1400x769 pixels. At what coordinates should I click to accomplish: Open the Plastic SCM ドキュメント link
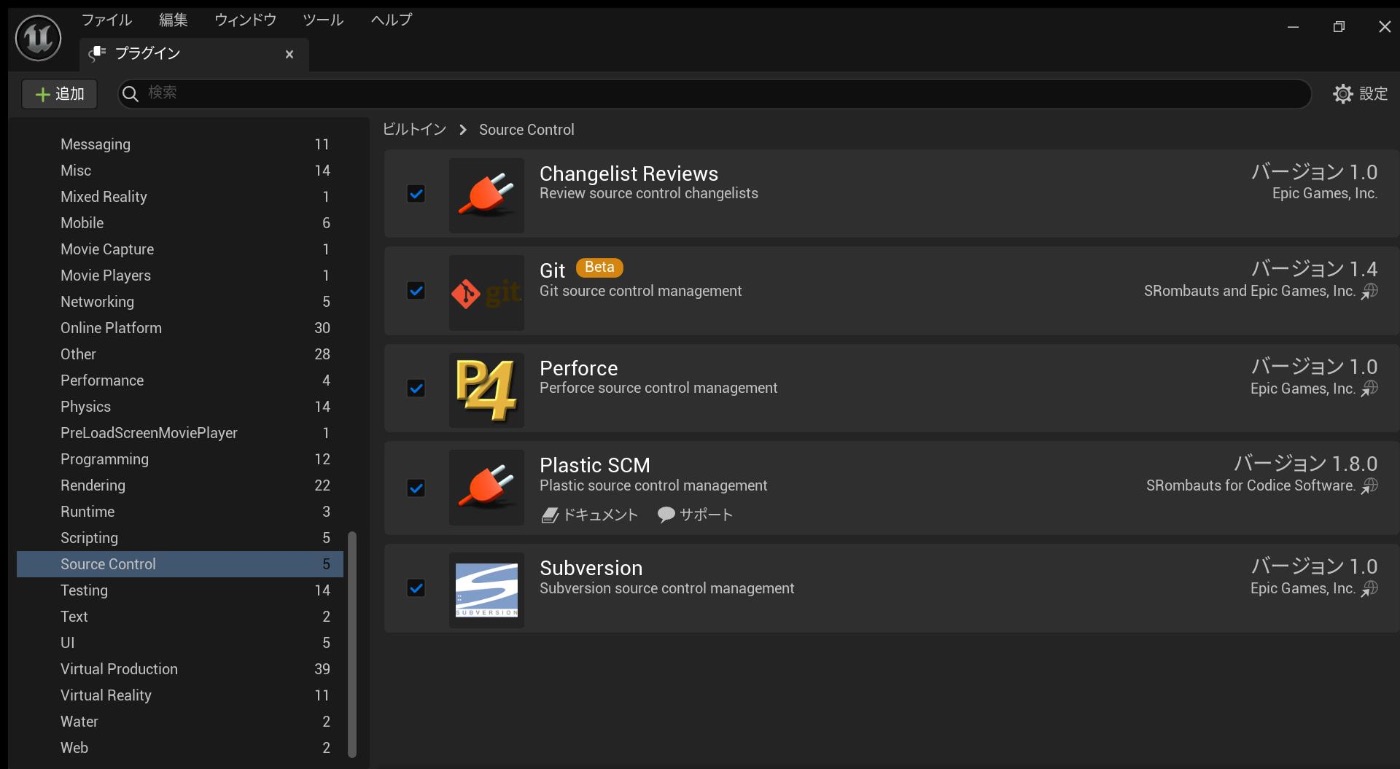coord(590,515)
